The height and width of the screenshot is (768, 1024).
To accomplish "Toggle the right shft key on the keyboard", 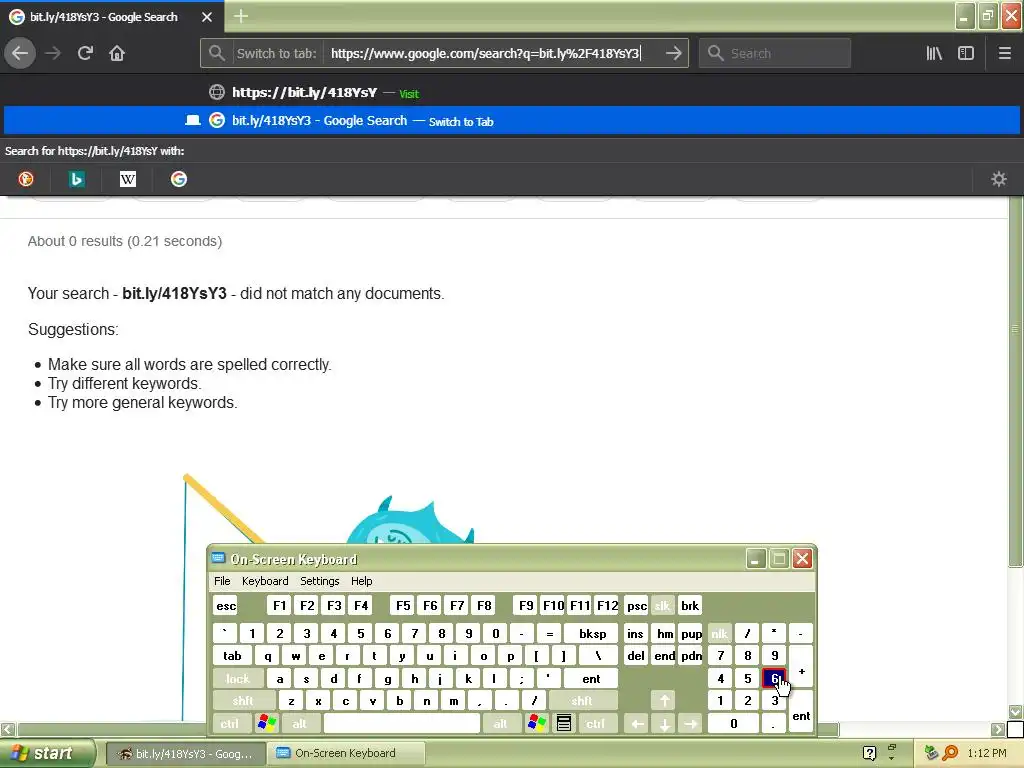I will (582, 701).
